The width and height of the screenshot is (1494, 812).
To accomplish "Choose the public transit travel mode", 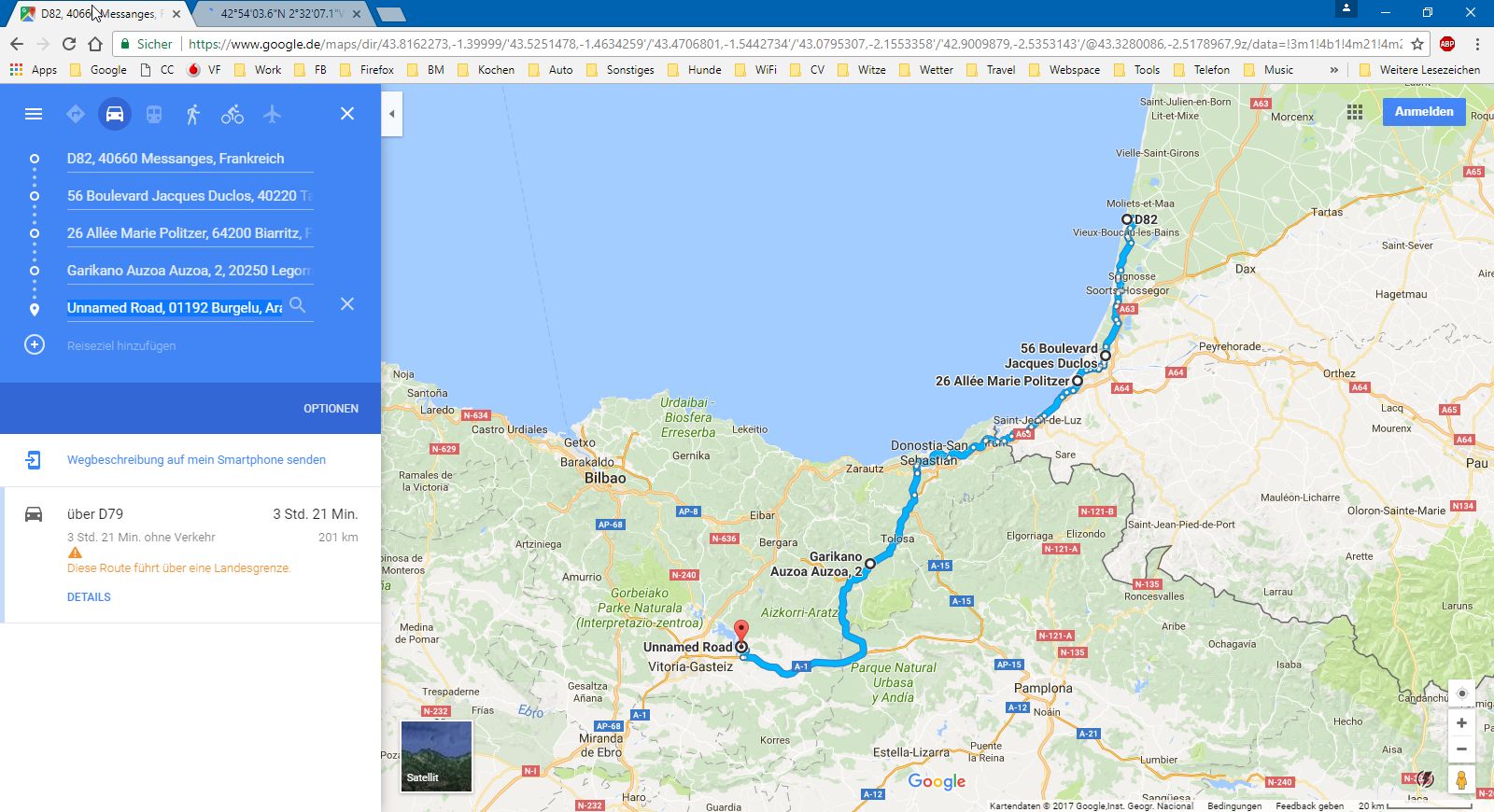I will 154,114.
